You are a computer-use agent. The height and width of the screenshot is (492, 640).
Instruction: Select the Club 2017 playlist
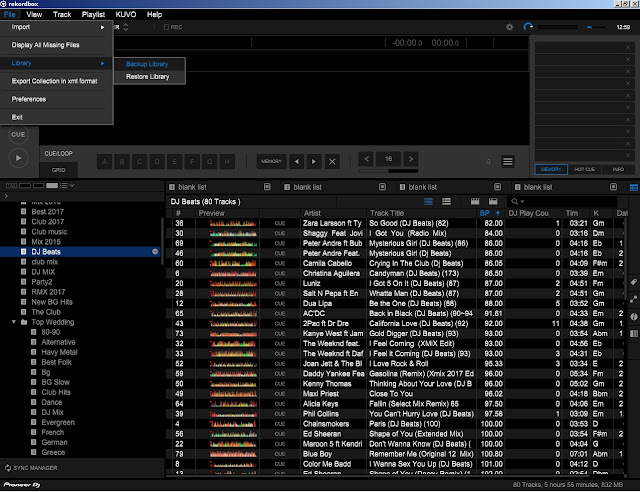click(47, 222)
